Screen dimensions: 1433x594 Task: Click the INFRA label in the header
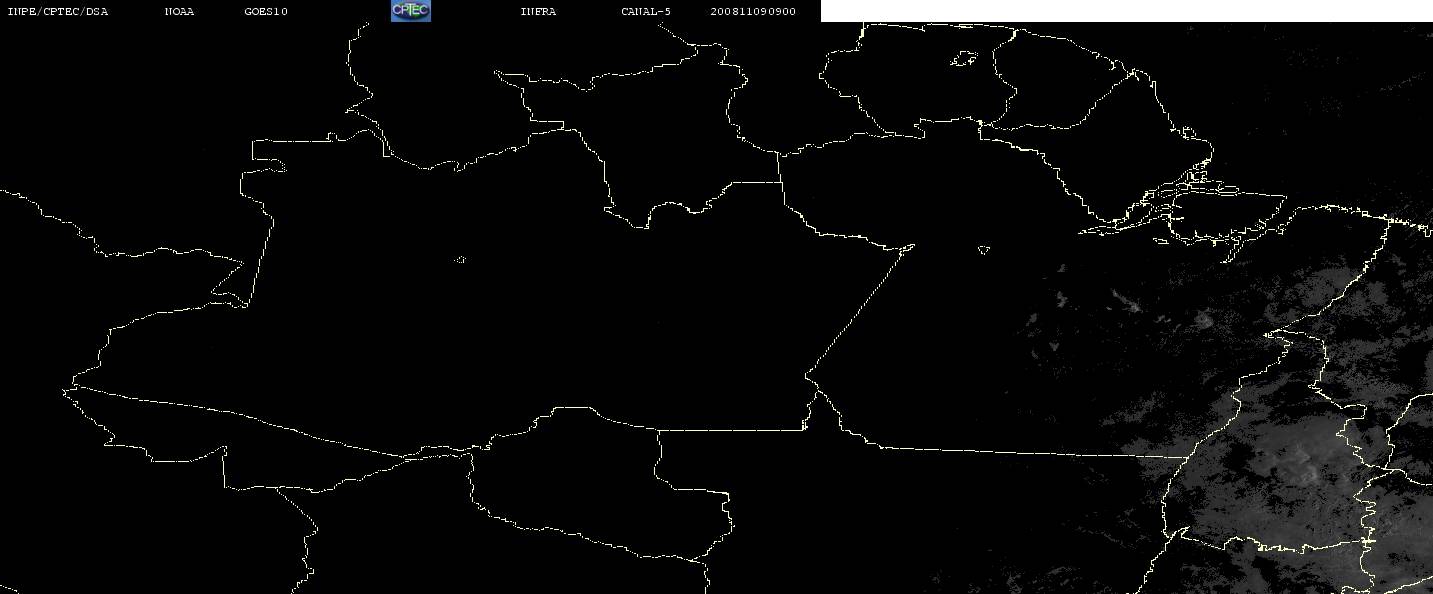[538, 12]
